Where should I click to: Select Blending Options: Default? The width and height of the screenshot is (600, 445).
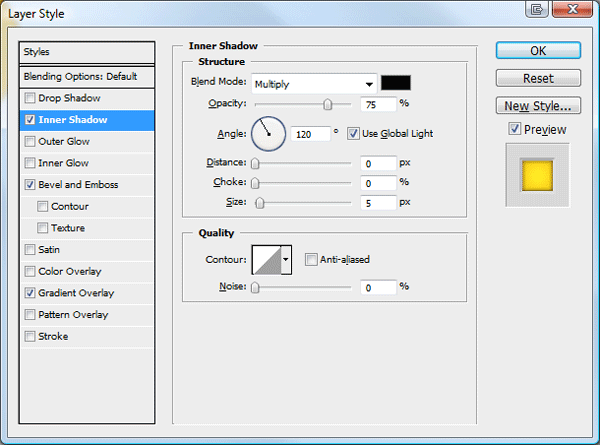tap(87, 77)
